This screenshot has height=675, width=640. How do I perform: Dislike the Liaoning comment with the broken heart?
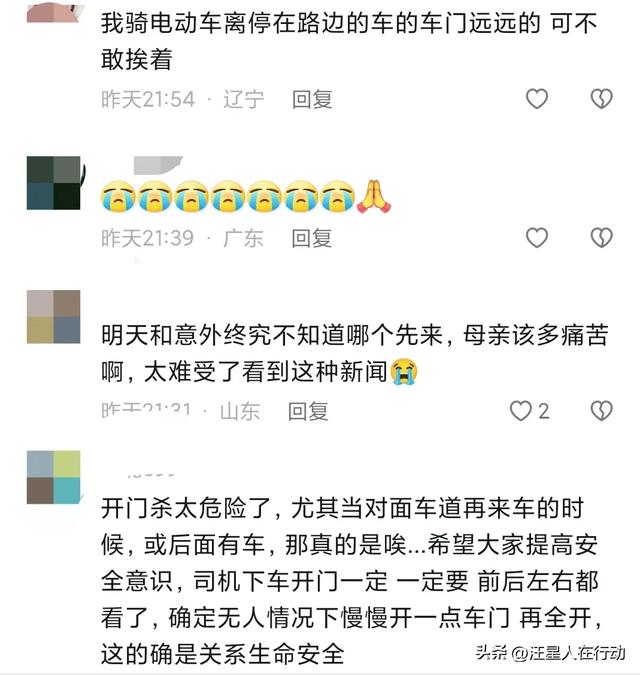click(601, 99)
